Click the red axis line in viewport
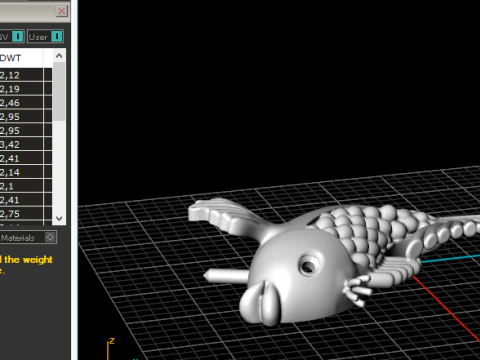Screen dimensions: 480x360 pyautogui.click(x=447, y=308)
